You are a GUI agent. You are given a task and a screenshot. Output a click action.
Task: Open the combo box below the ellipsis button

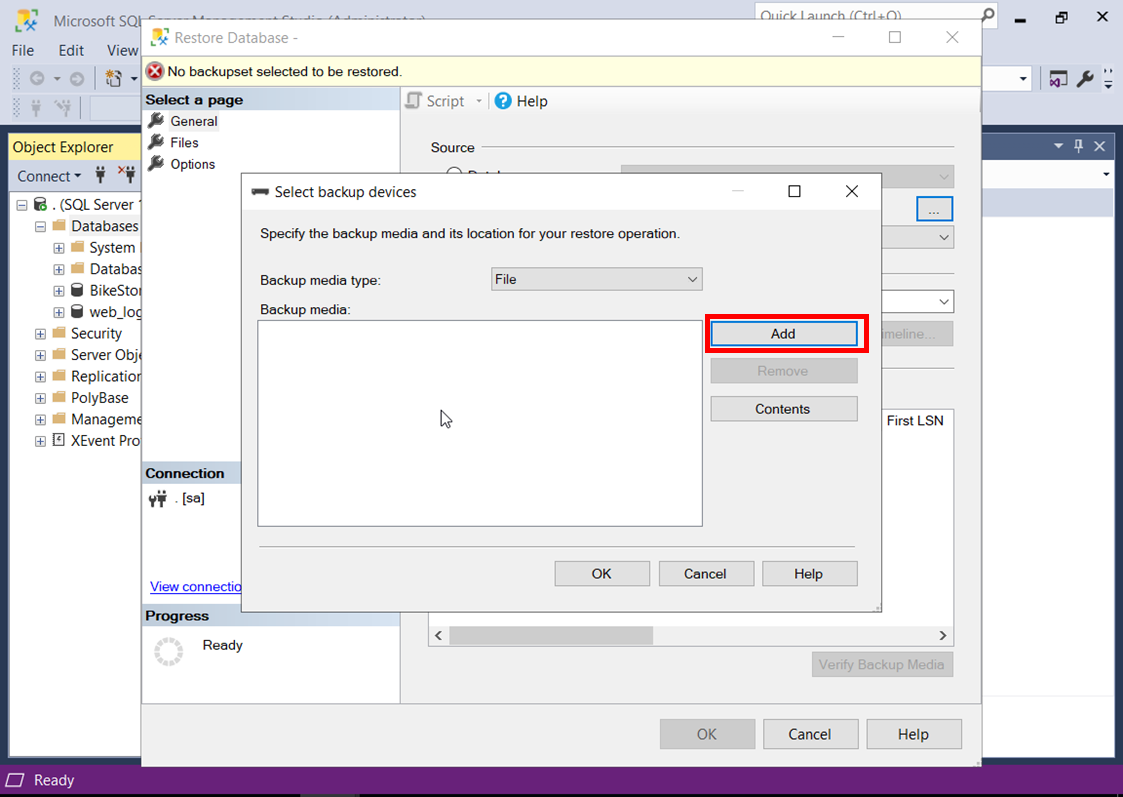pos(917,237)
